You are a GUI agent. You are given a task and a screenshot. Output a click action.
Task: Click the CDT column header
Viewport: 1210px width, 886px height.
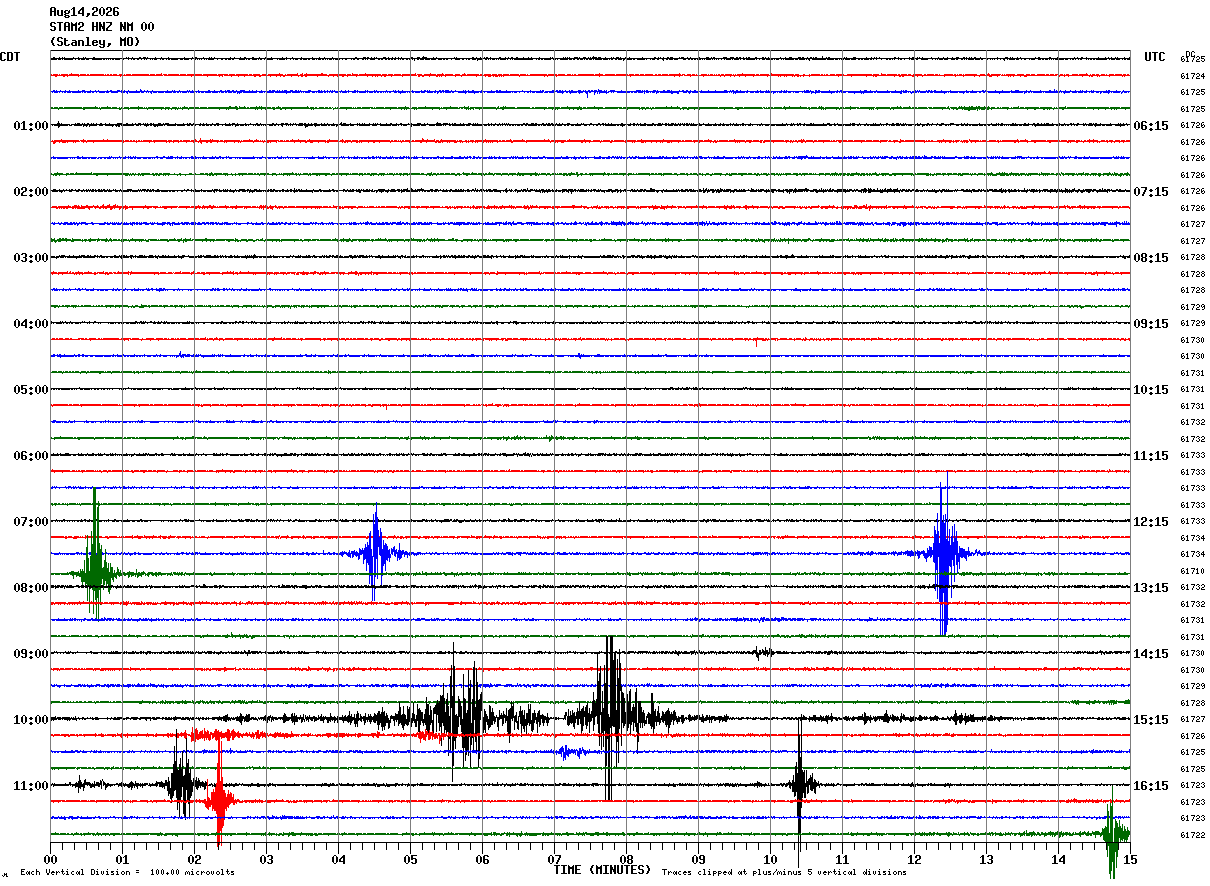[10, 57]
